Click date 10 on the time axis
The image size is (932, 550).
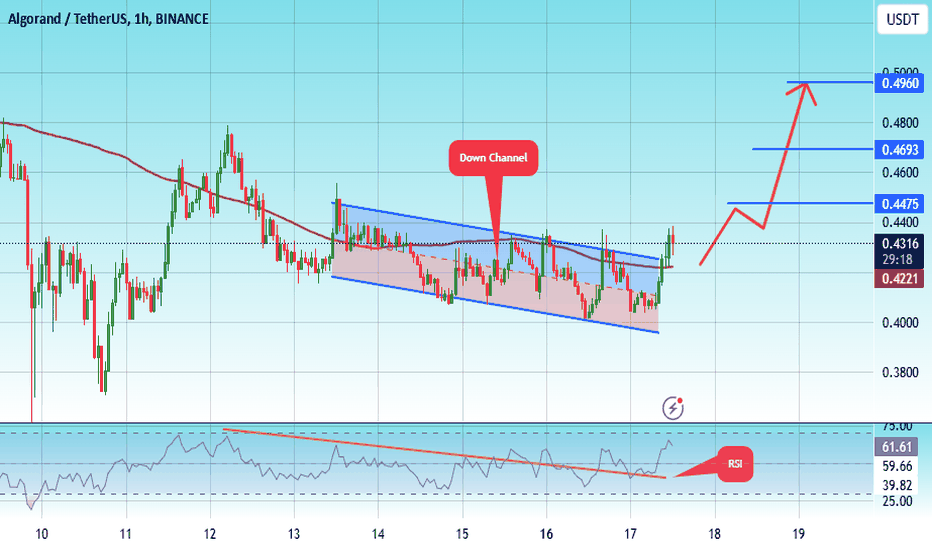pyautogui.click(x=42, y=534)
